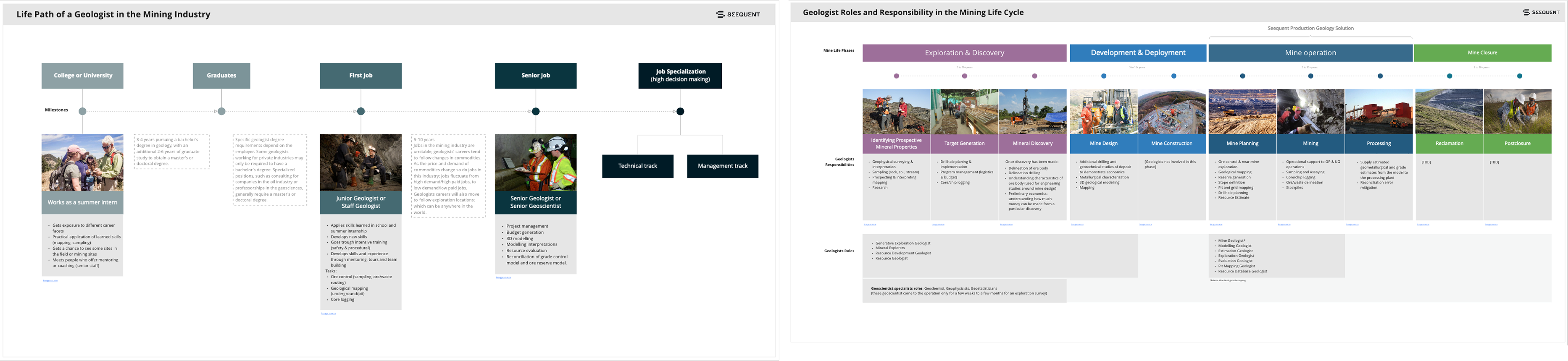Select the Development & Deployment phase header
This screenshot has height=361, width=1568.
pyautogui.click(x=1138, y=53)
